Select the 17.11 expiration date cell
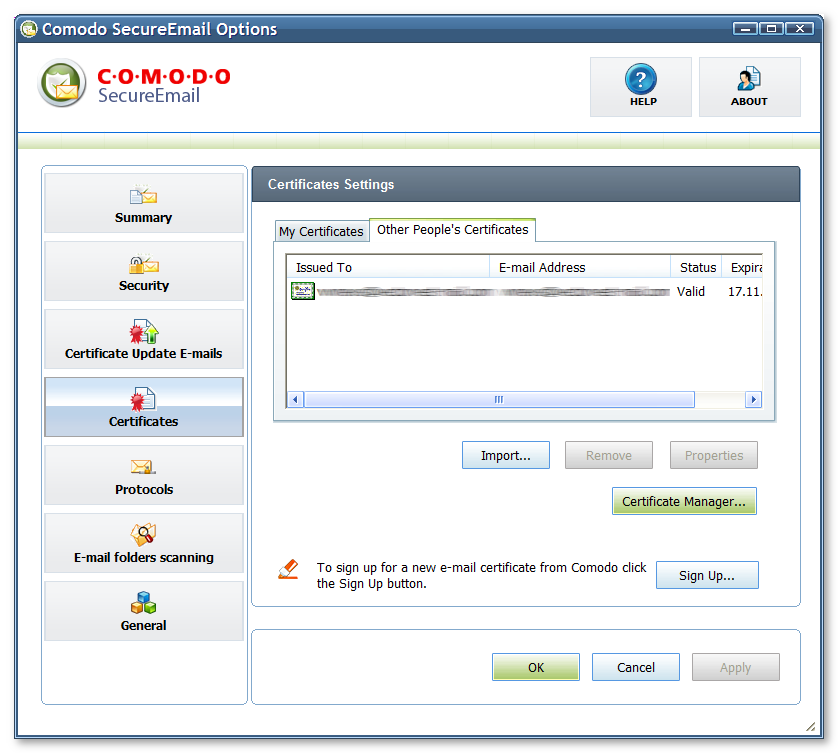The height and width of the screenshot is (753, 838). [745, 291]
